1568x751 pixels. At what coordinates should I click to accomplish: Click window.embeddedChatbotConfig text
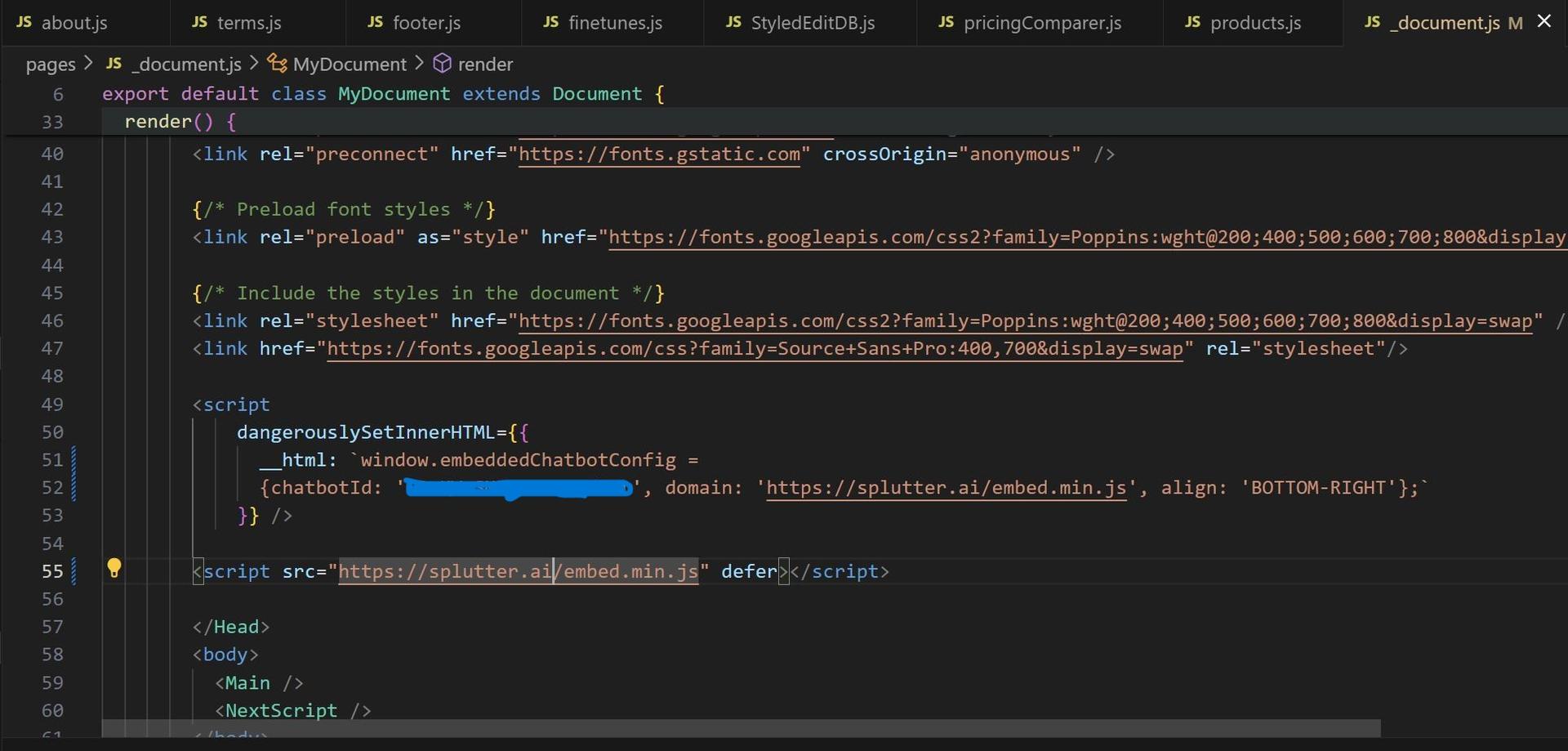pyautogui.click(x=519, y=460)
